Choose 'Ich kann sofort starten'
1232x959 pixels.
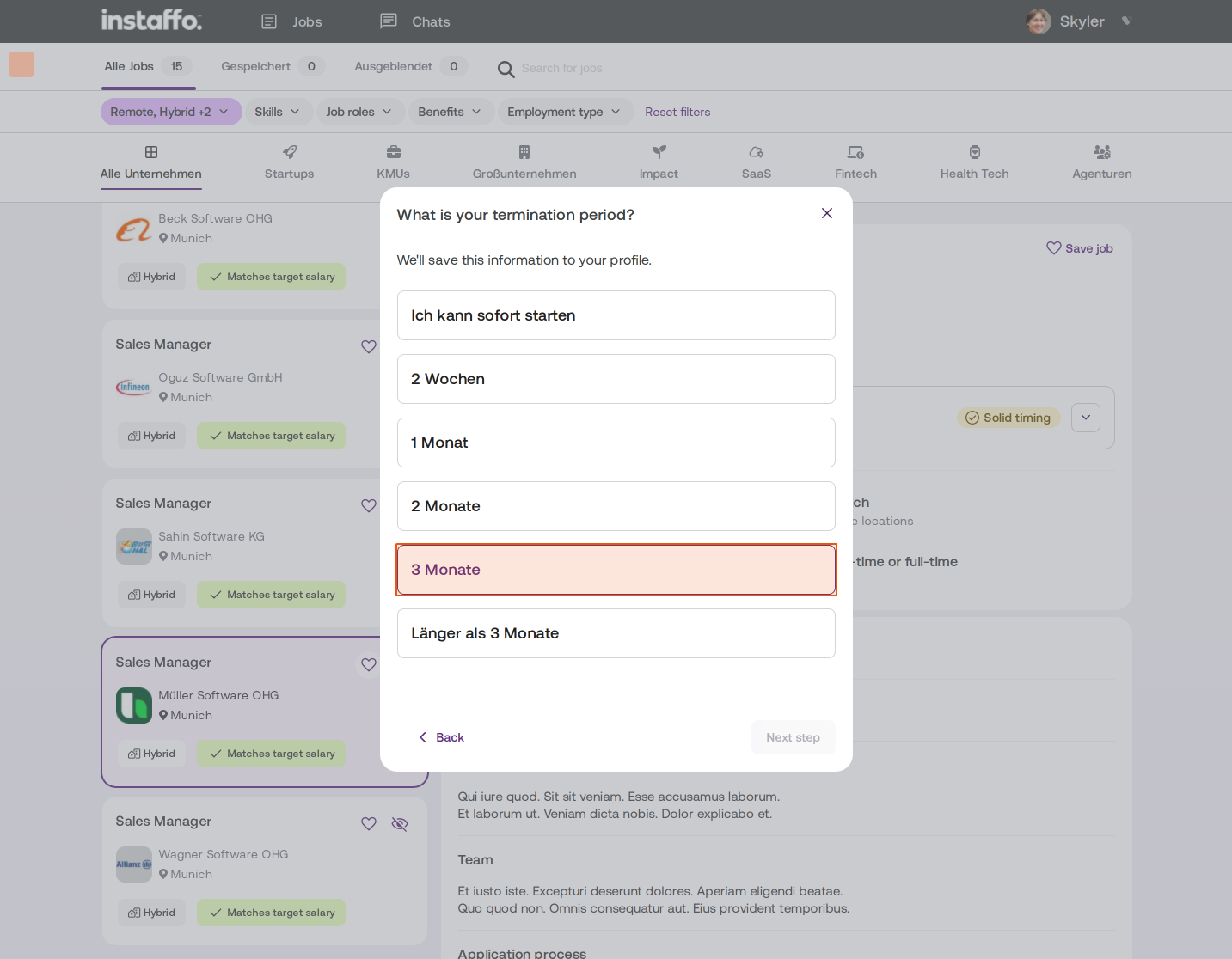616,315
